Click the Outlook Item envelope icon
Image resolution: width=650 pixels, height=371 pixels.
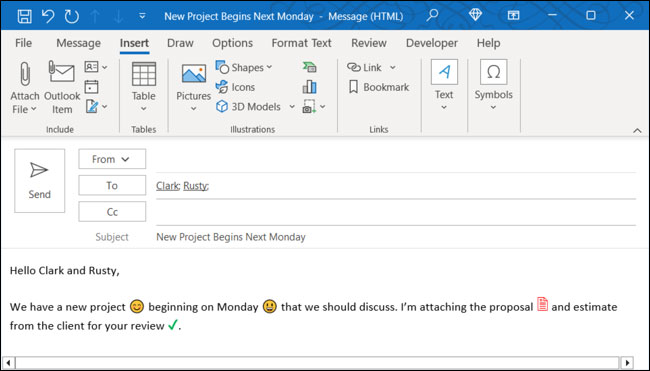[x=61, y=73]
